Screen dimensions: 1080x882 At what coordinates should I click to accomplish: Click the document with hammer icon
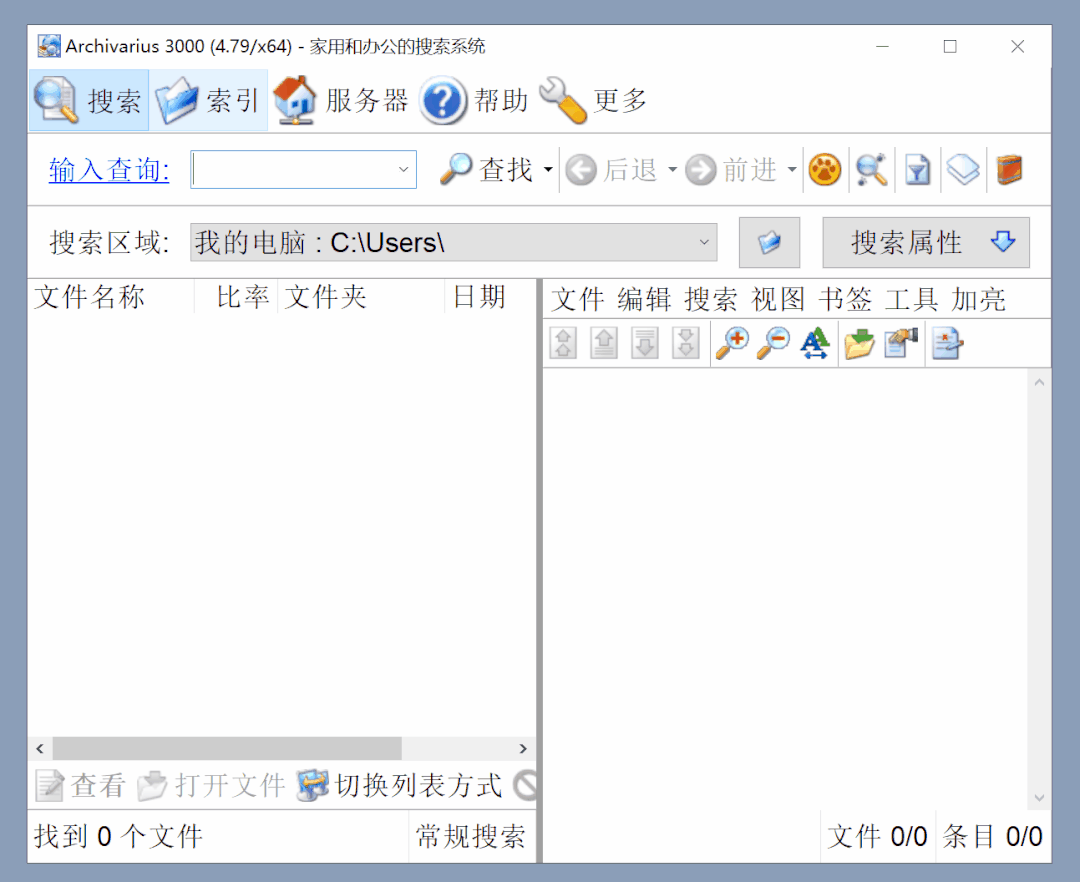click(x=901, y=343)
